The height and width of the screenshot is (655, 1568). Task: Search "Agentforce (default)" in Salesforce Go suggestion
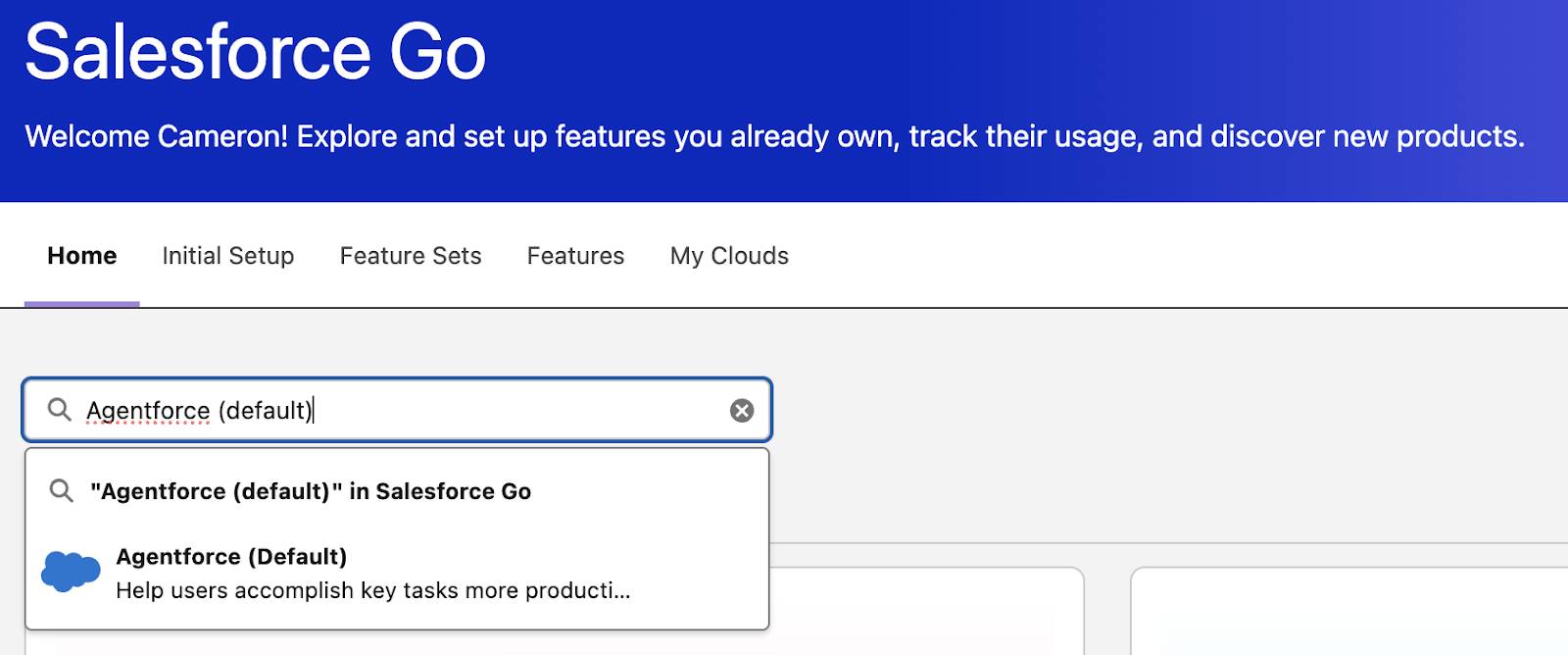tap(311, 491)
